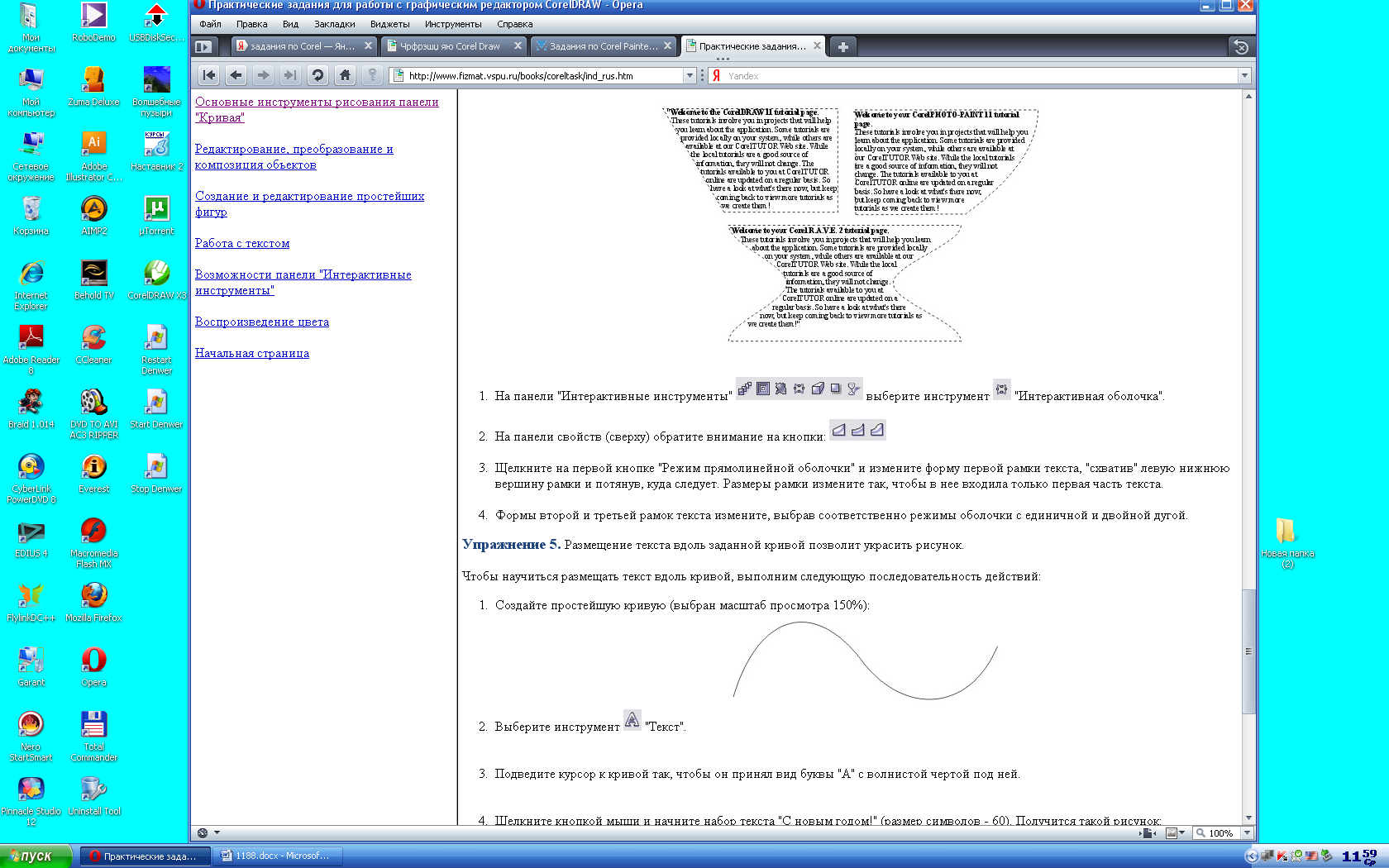
Task: Click the page vertical scrollbar thumb
Action: tap(1248, 651)
